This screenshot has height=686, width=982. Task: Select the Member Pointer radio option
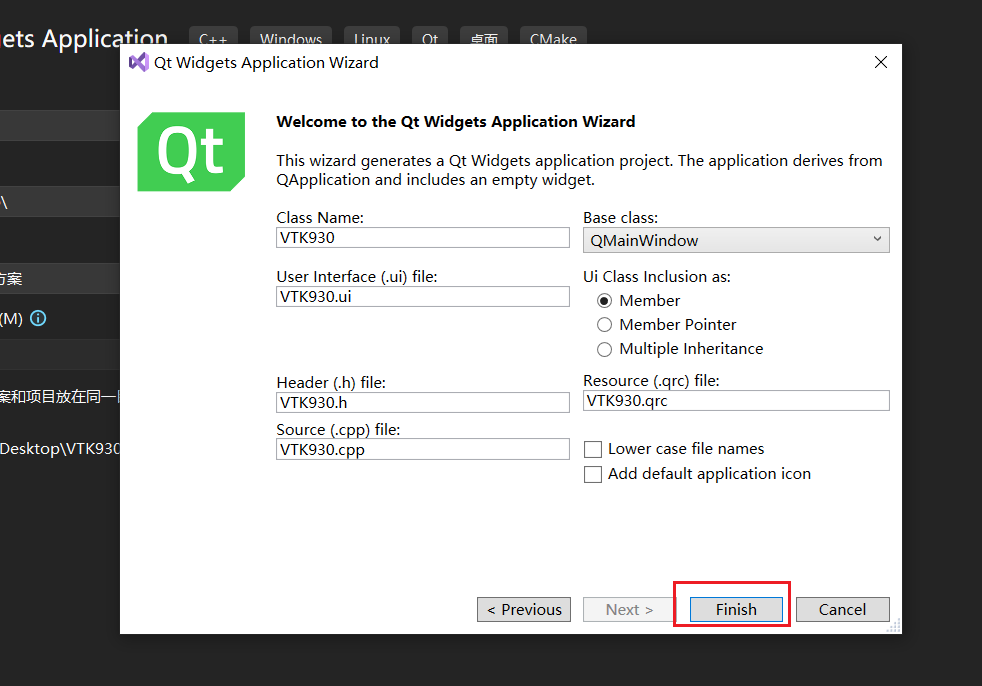604,325
